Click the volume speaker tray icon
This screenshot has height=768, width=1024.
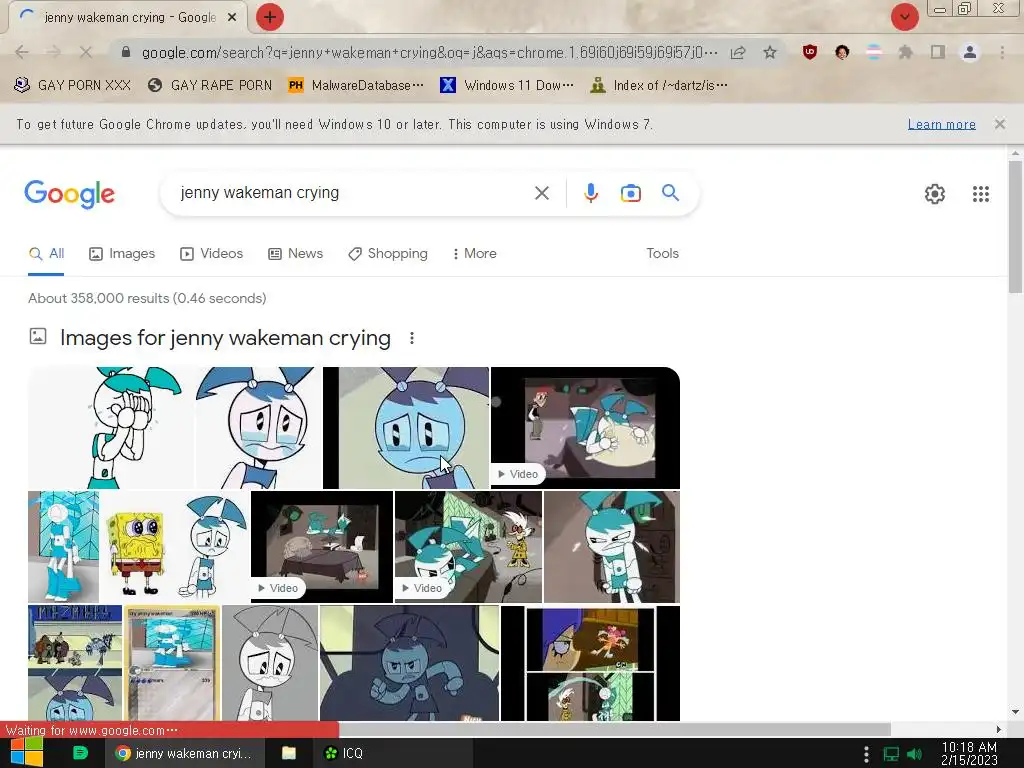tap(914, 754)
